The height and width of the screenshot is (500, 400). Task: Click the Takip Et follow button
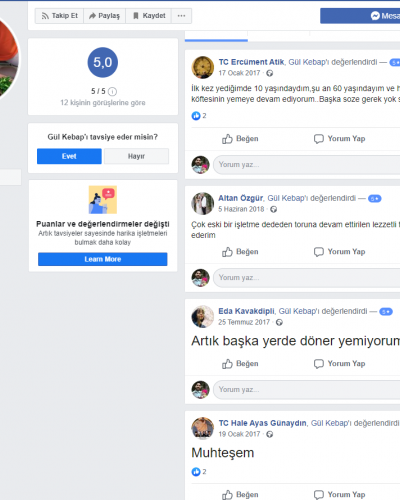[x=59, y=16]
